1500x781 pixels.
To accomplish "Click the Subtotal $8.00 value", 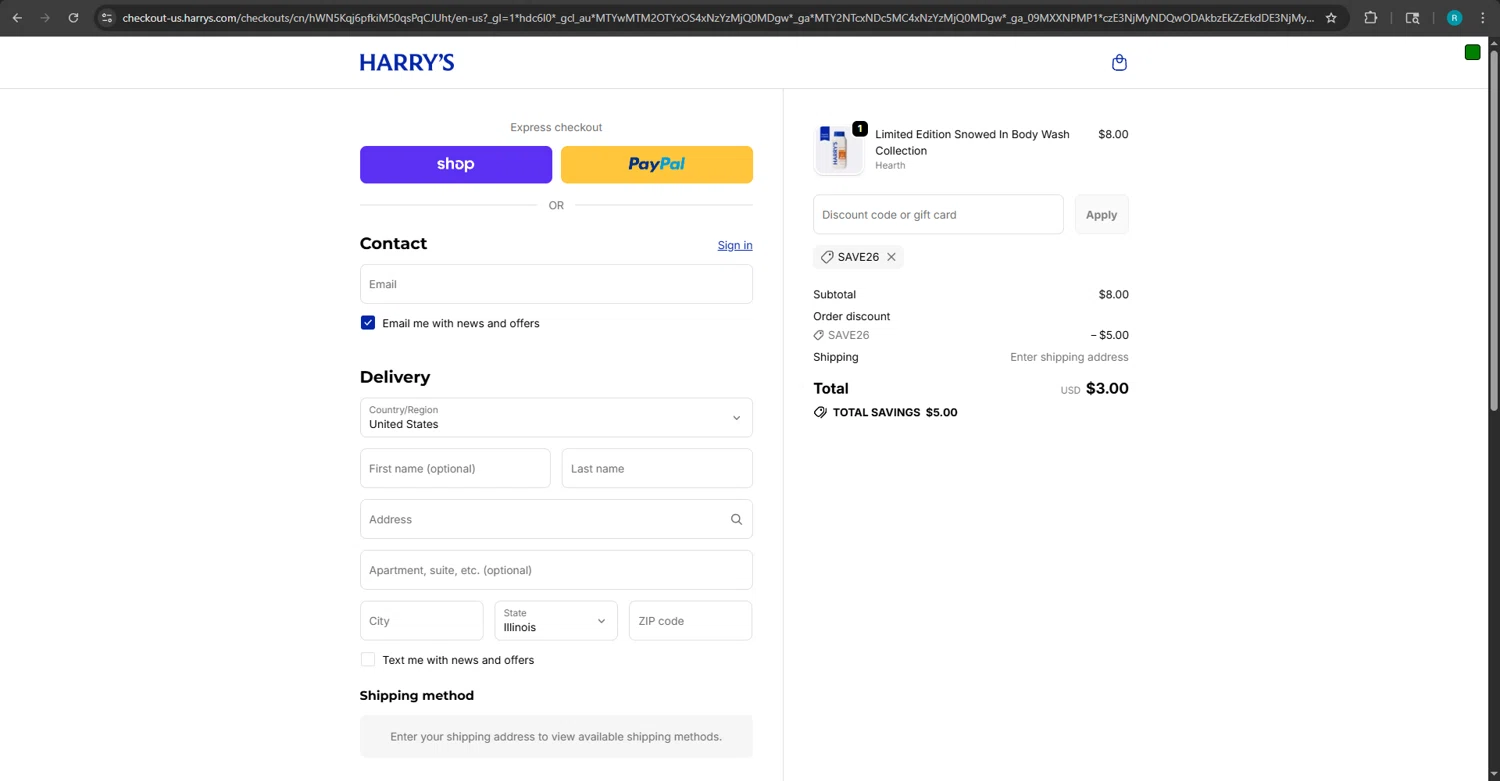I will pyautogui.click(x=1113, y=294).
